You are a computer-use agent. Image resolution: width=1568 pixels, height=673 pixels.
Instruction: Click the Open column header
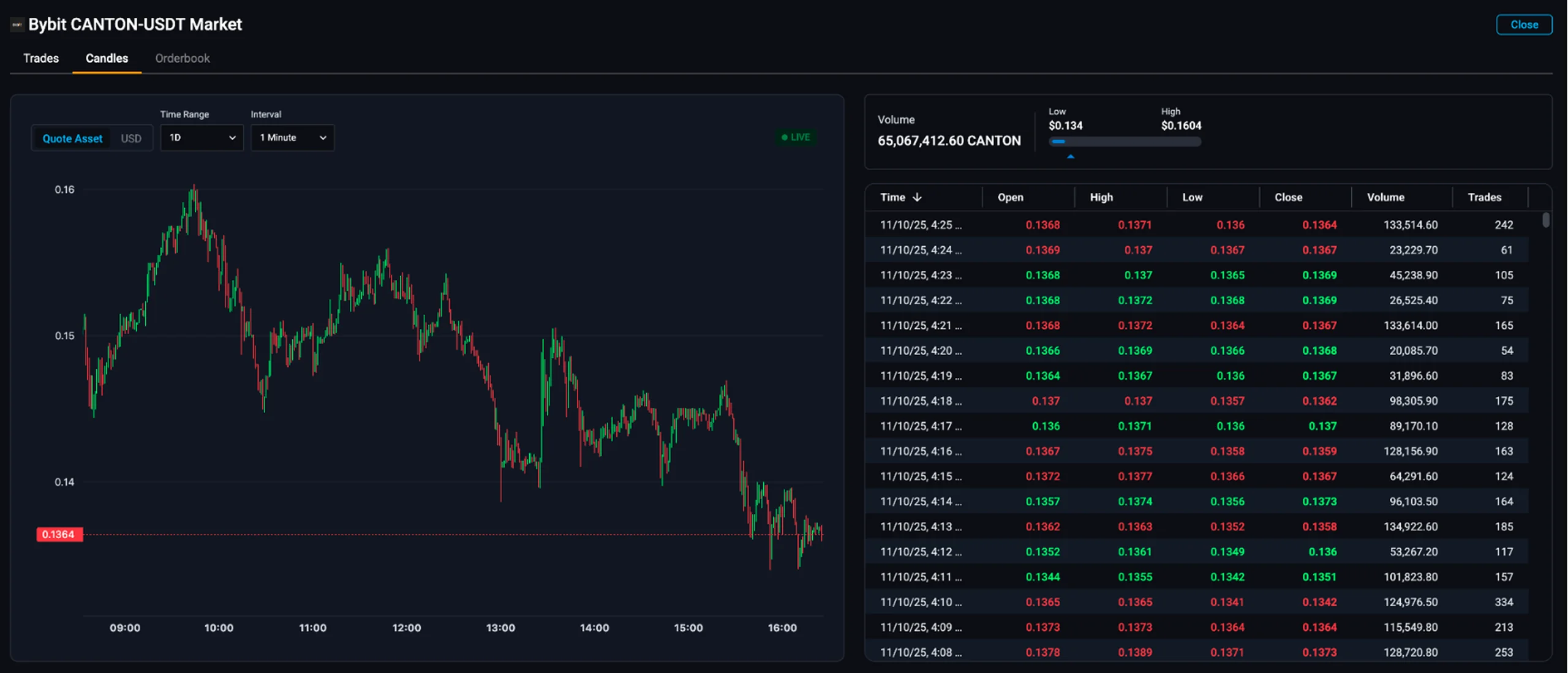(x=1010, y=197)
